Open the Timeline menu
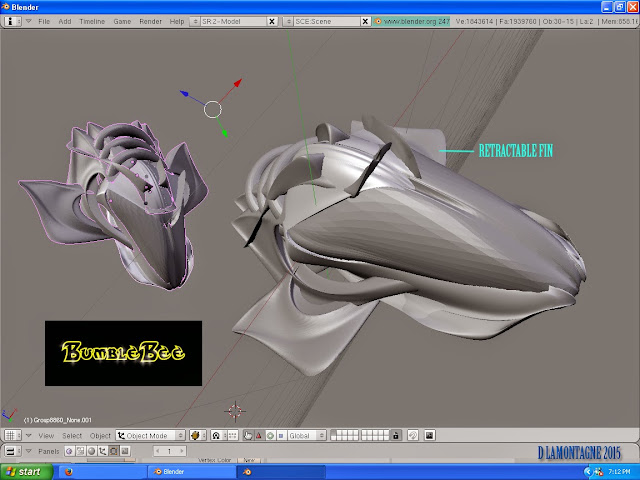This screenshot has height=480, width=640. tap(92, 21)
